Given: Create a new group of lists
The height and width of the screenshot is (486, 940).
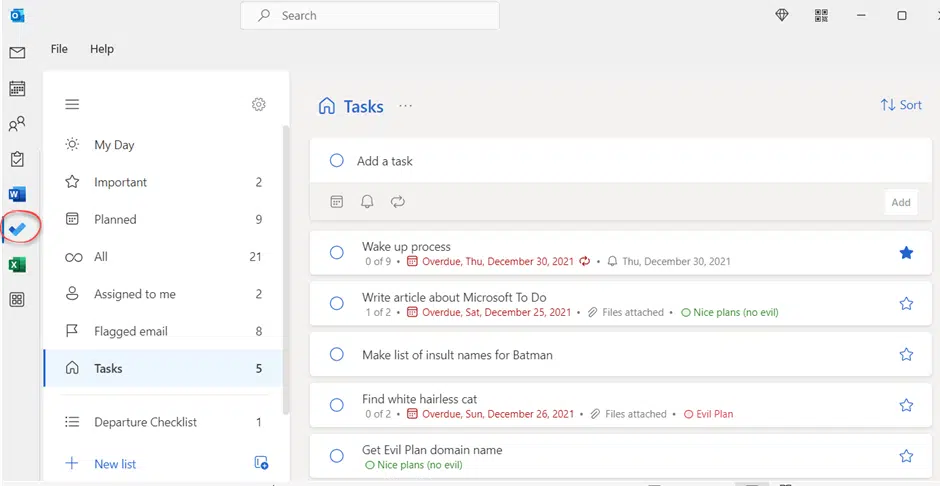Looking at the screenshot, I should click(261, 463).
